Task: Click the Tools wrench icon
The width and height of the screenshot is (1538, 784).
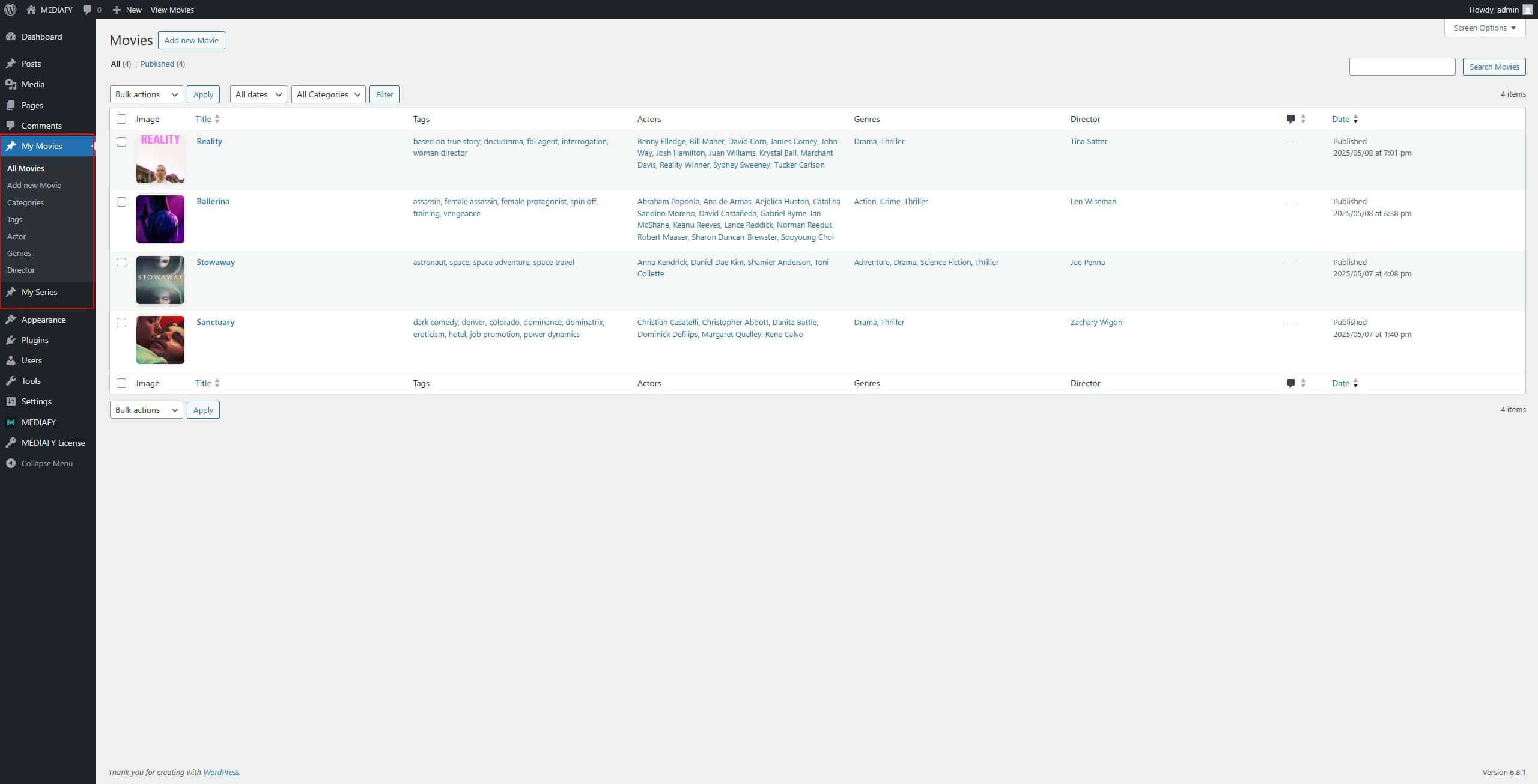Action: [x=11, y=381]
